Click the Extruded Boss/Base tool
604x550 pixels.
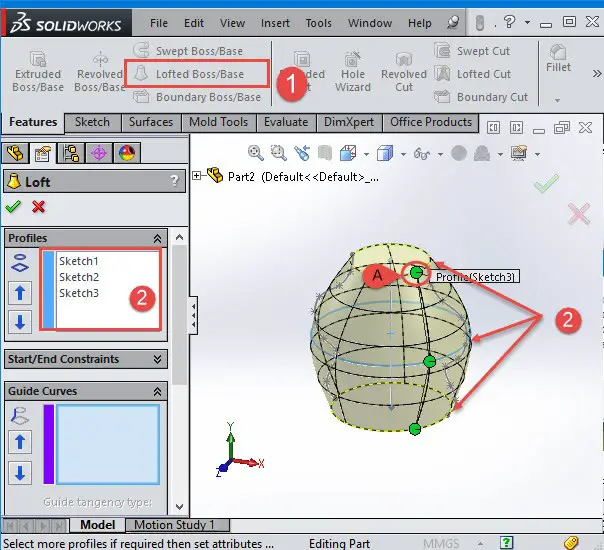pos(38,72)
